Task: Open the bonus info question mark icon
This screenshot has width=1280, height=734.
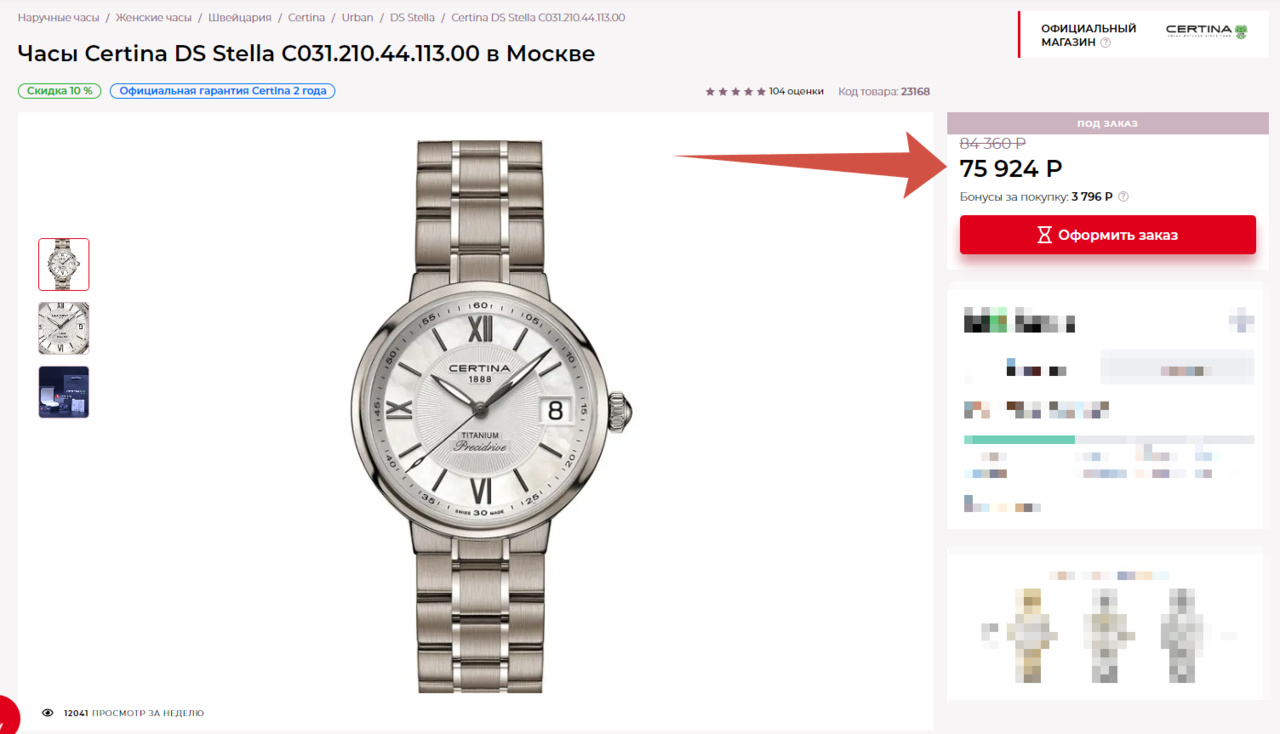Action: pos(1123,197)
